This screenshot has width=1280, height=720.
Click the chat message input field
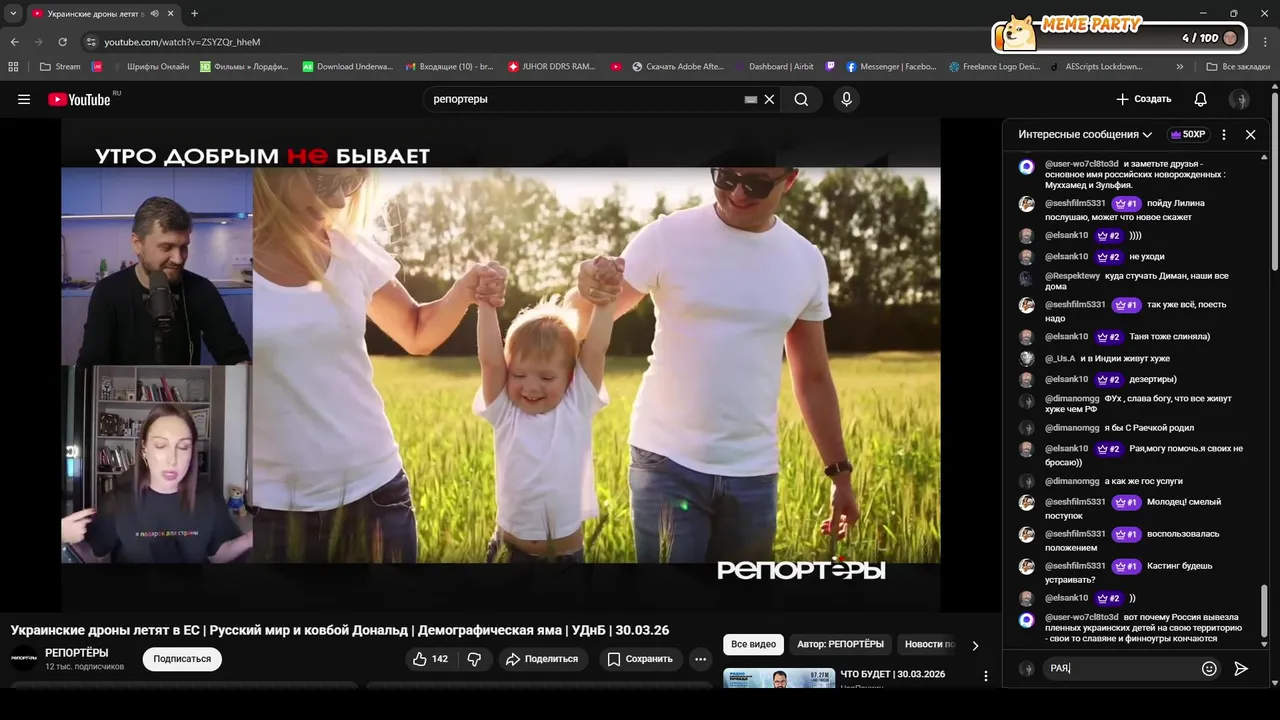coord(1120,668)
